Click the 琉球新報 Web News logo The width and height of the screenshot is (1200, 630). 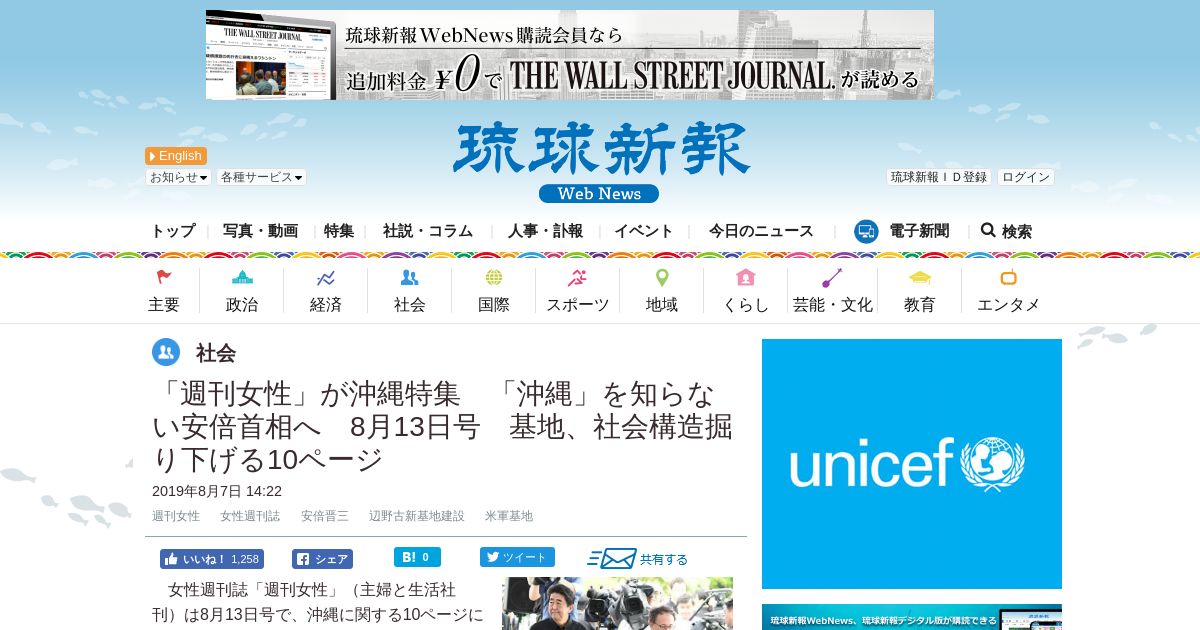pyautogui.click(x=600, y=163)
